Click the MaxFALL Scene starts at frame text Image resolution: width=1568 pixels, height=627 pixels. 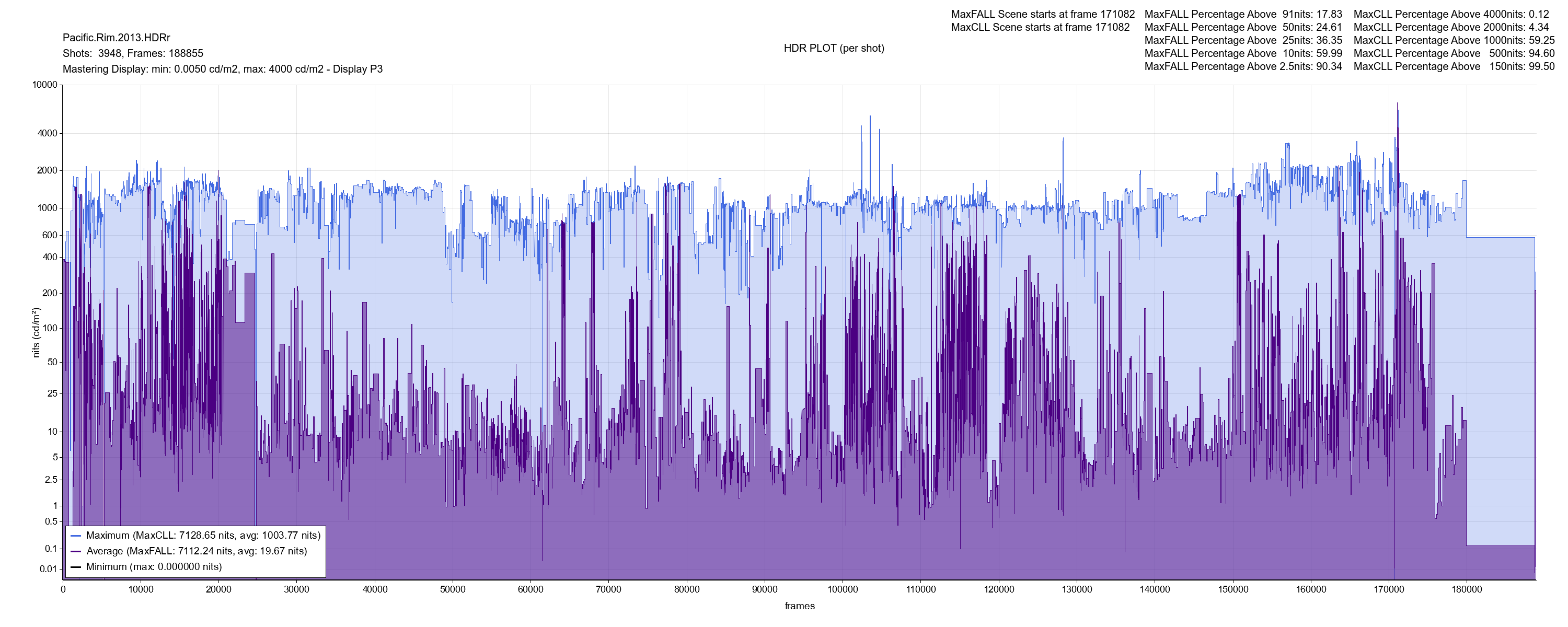[1042, 14]
